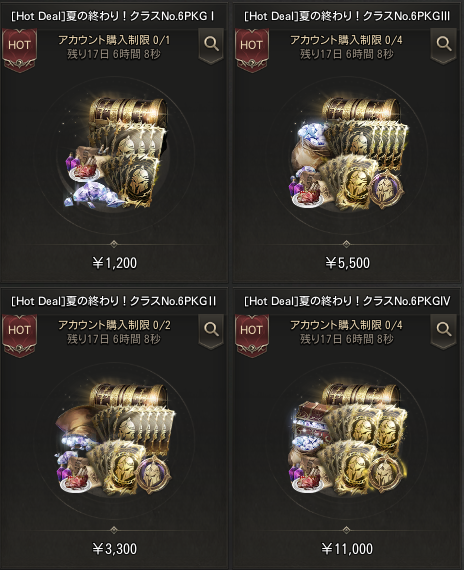Buy the package priced ¥11,000
Image resolution: width=464 pixels, height=570 pixels.
click(x=347, y=549)
